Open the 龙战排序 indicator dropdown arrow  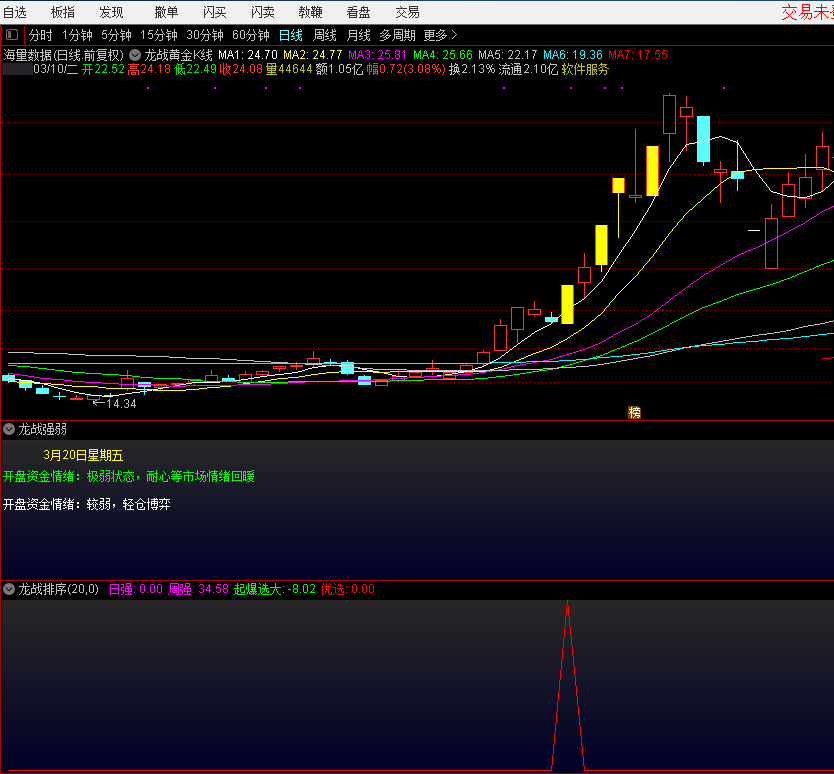pyautogui.click(x=9, y=589)
